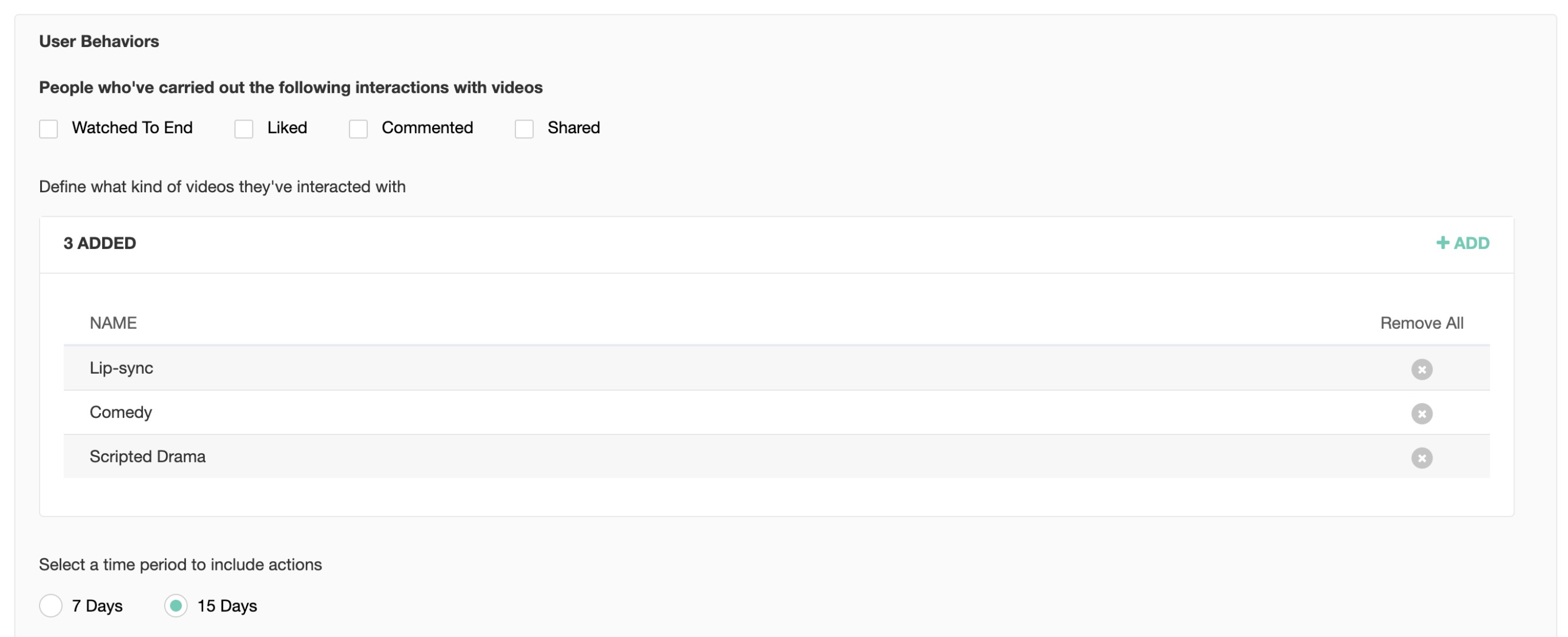Select the Lip-sync row name

coord(121,368)
